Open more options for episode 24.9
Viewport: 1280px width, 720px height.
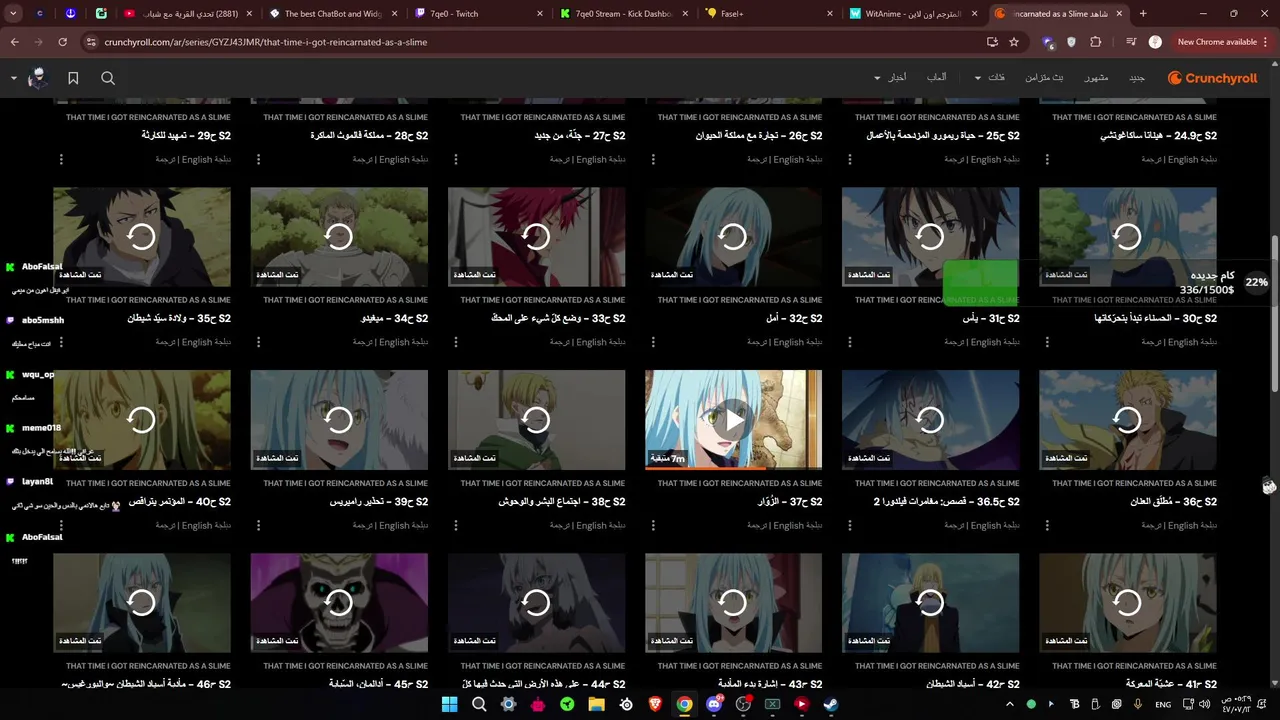(x=1047, y=159)
